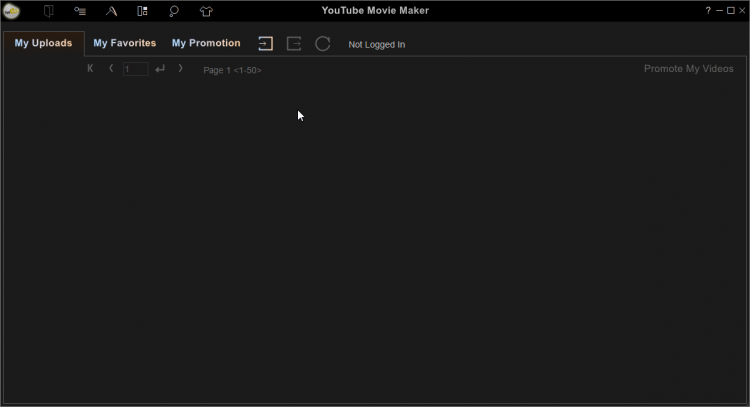Image resolution: width=750 pixels, height=407 pixels.
Task: Open the shirt-shaped skin icon
Action: pos(206,11)
